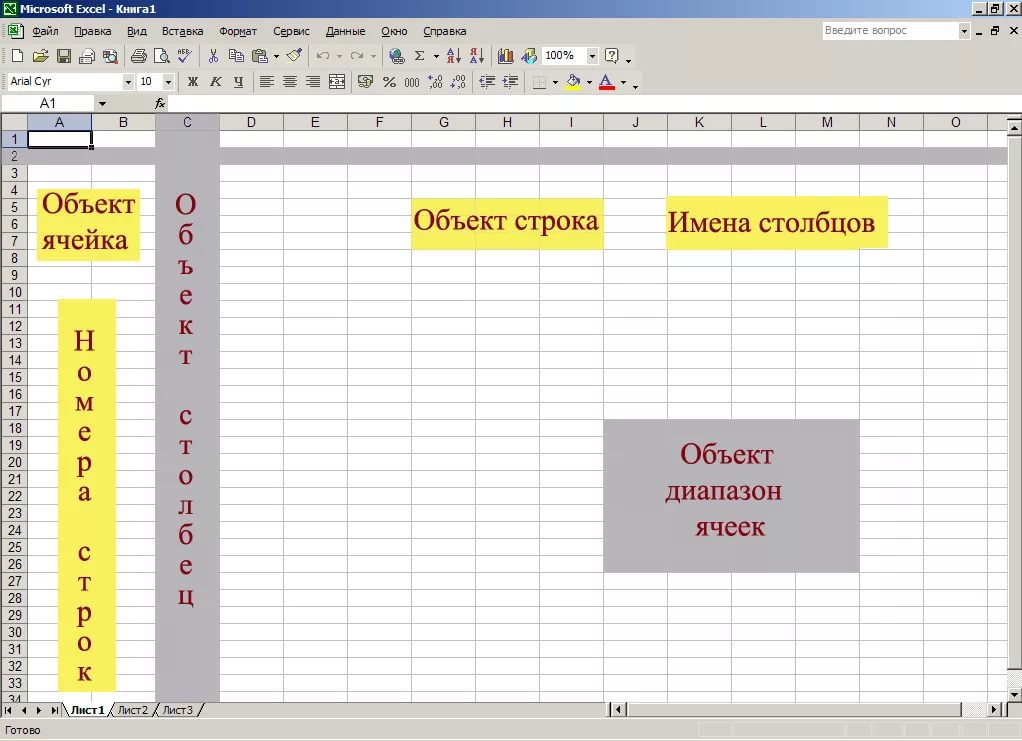Expand the font size 10 dropdown
Viewport: 1022px width, 741px height.
pos(168,81)
